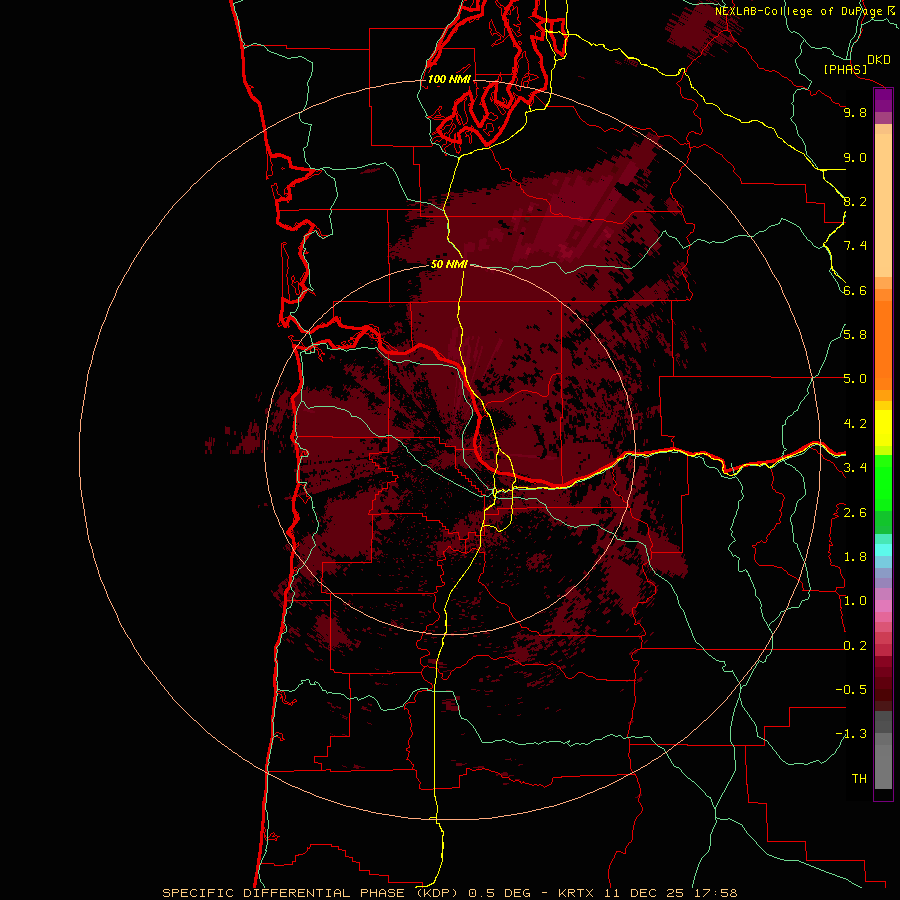Click the 100 NMI range ring label
The image size is (900, 900).
pos(449,79)
